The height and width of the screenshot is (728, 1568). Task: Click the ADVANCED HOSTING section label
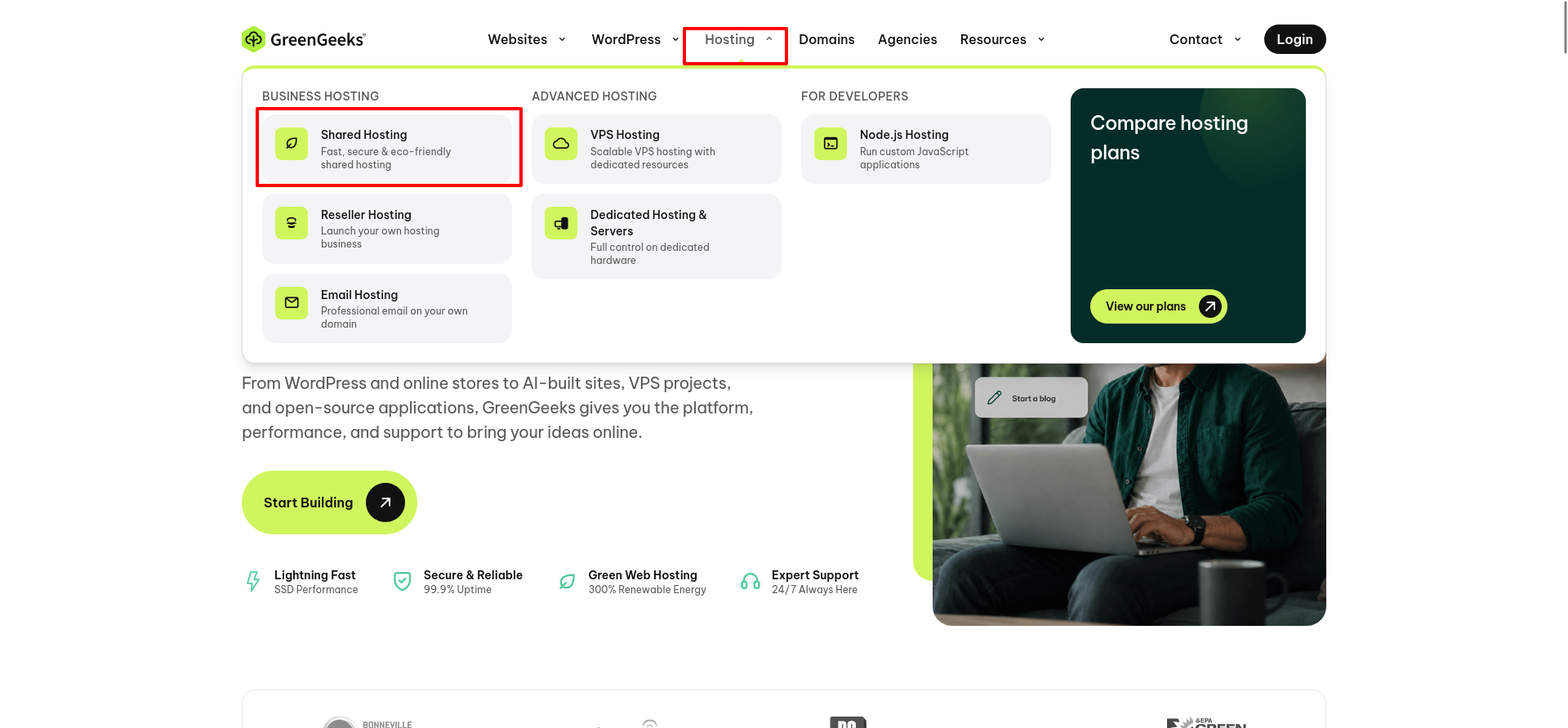pos(595,96)
